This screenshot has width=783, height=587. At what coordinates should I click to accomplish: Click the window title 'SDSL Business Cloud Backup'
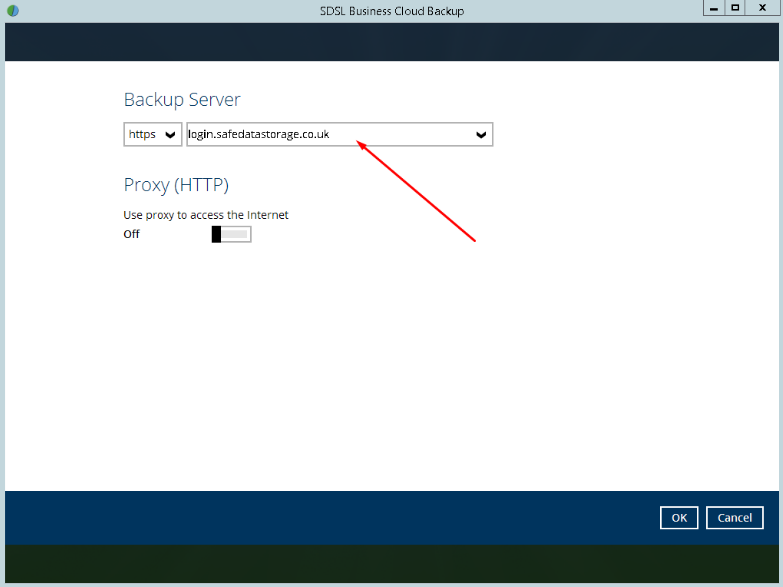392,11
